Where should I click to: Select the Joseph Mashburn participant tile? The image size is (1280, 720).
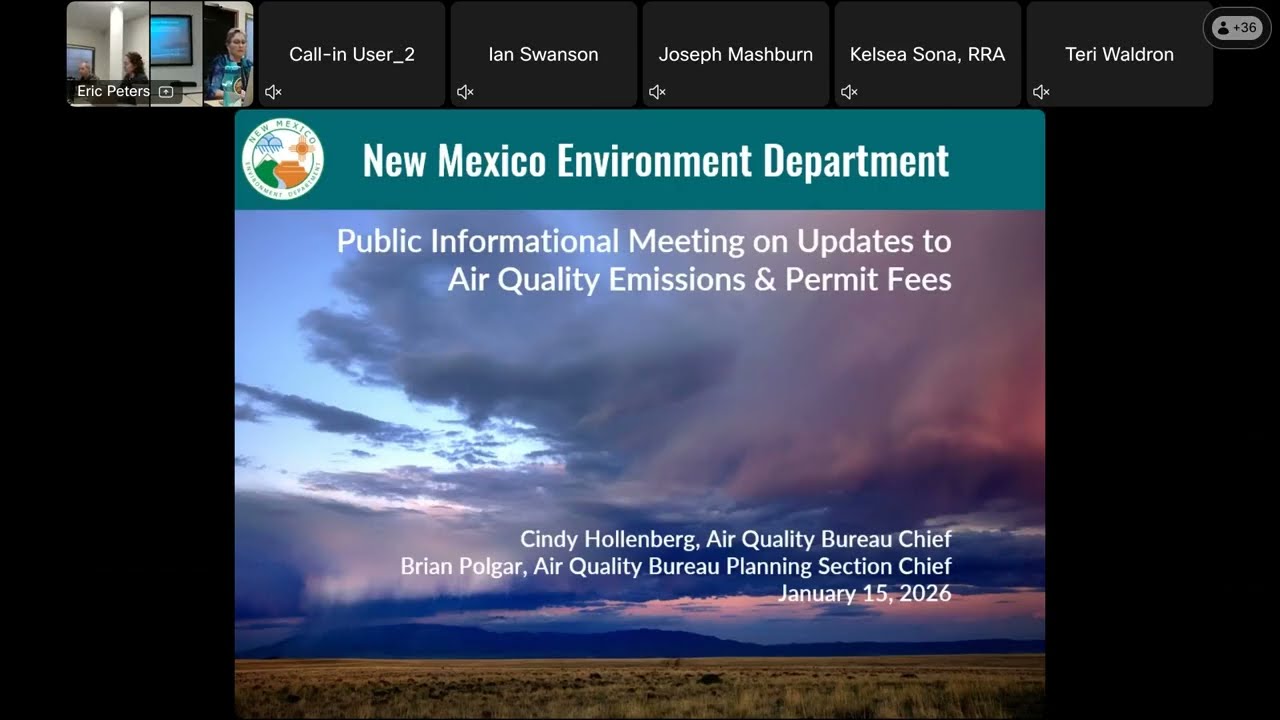736,54
